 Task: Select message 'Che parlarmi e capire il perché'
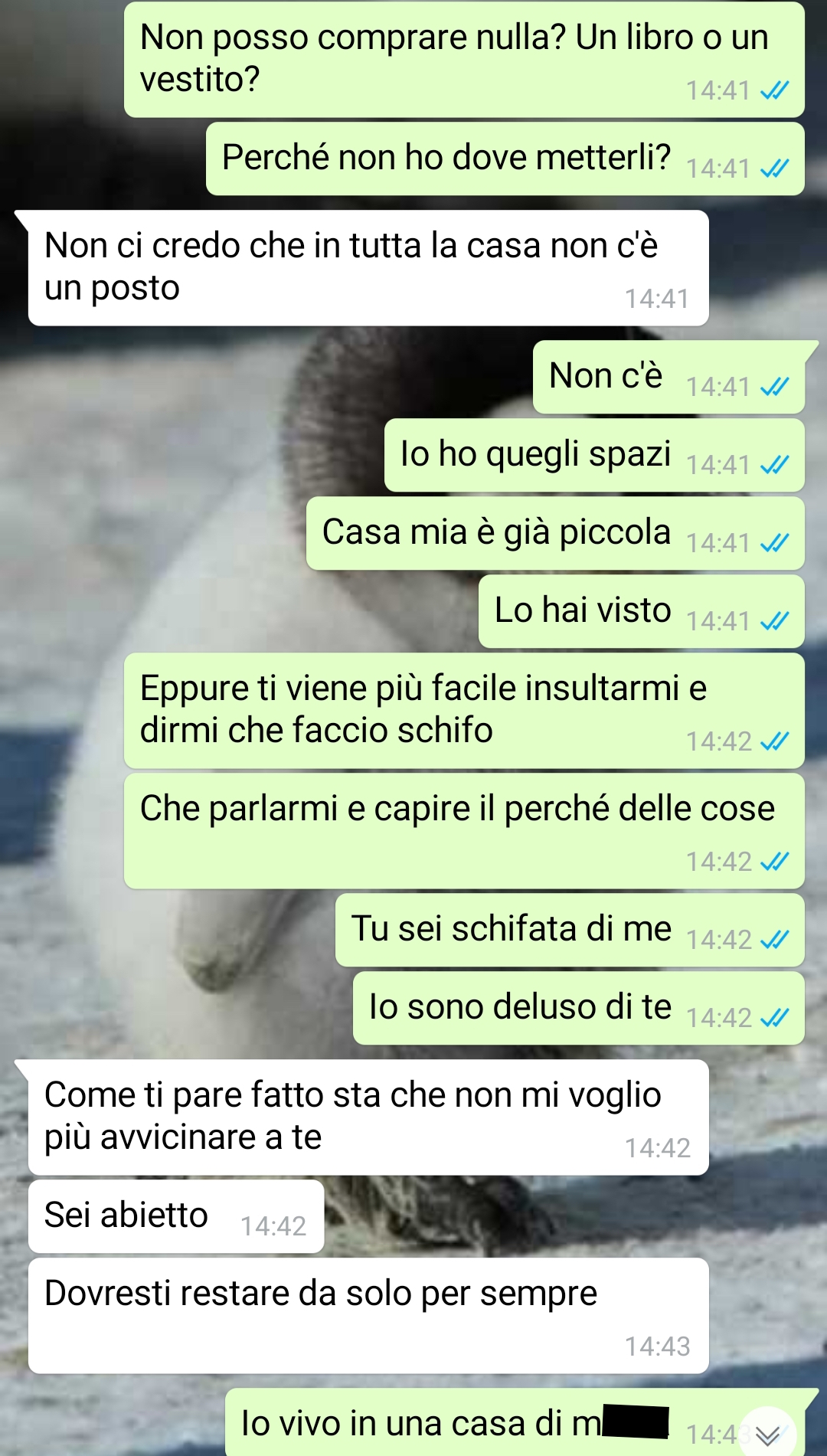coord(464,831)
